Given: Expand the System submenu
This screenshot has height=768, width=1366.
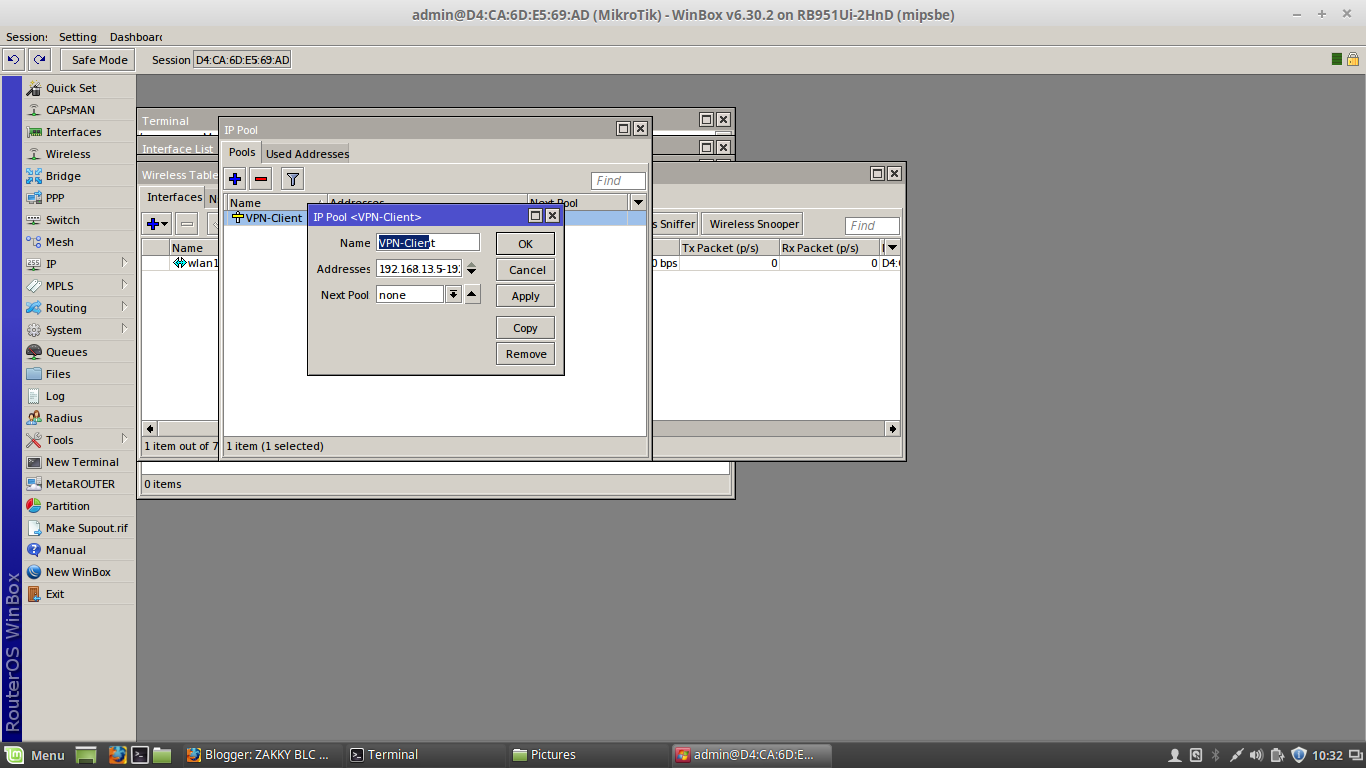Looking at the screenshot, I should pyautogui.click(x=79, y=330).
